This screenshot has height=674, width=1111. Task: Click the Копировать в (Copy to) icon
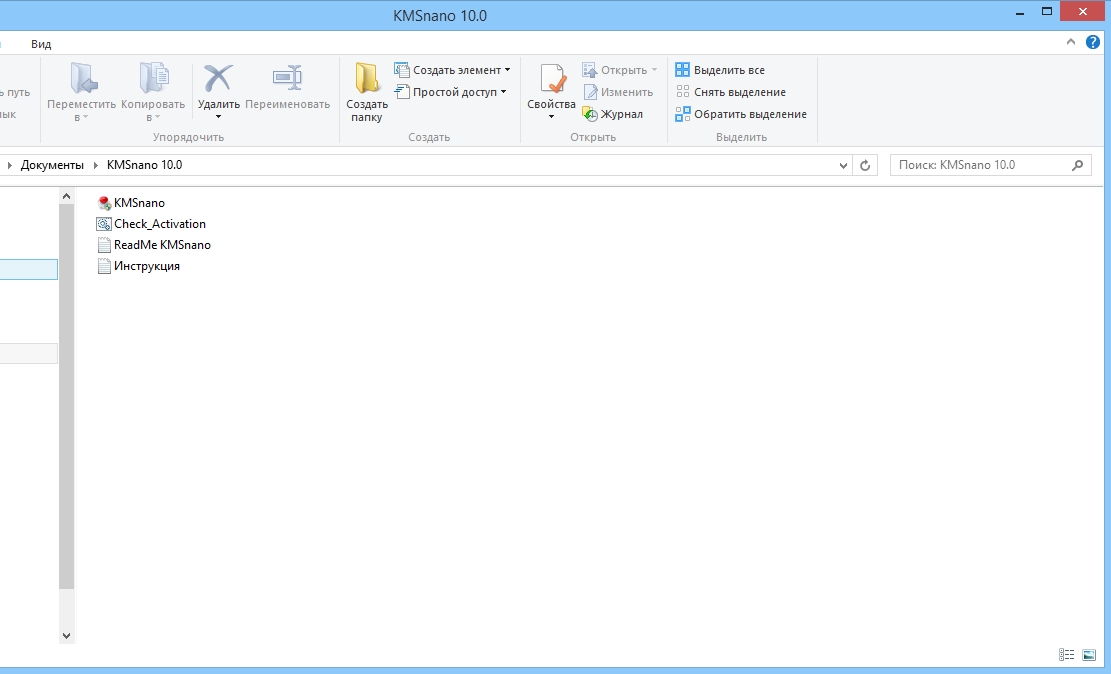tap(154, 78)
